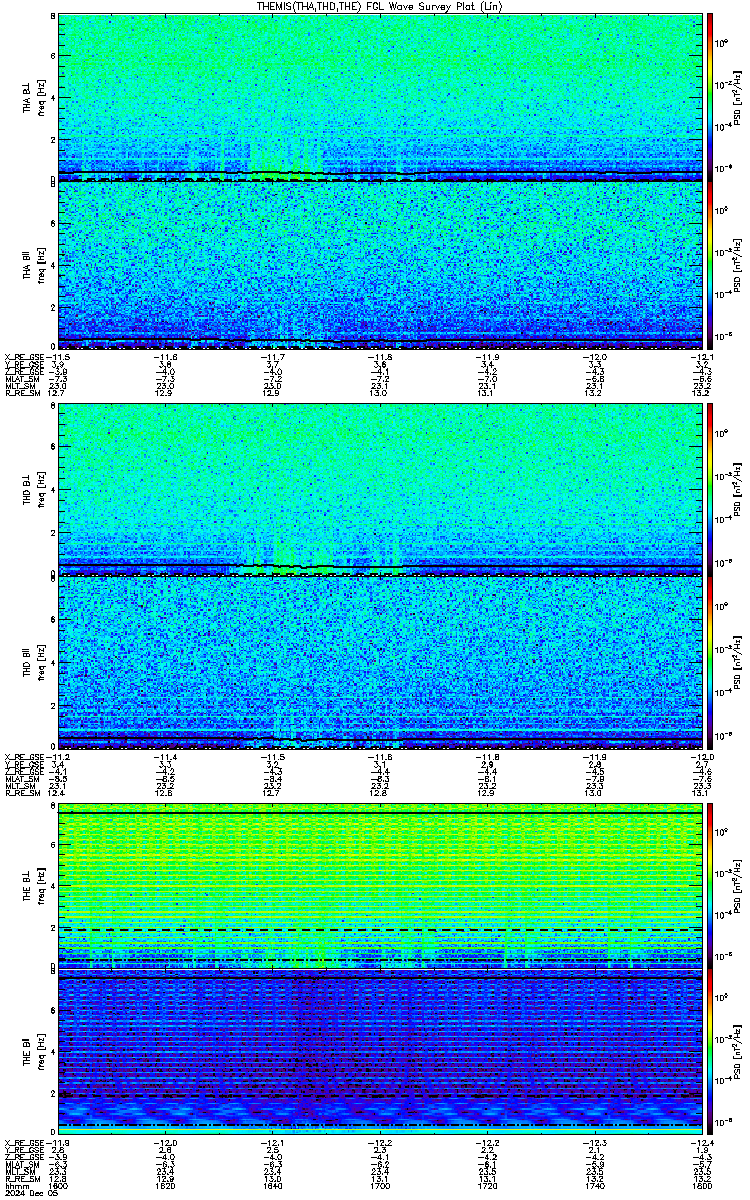Click the '-11.2' X_RE_GSE value under THD
Image resolution: width=750 pixels, height=1200 pixels.
coord(60,756)
